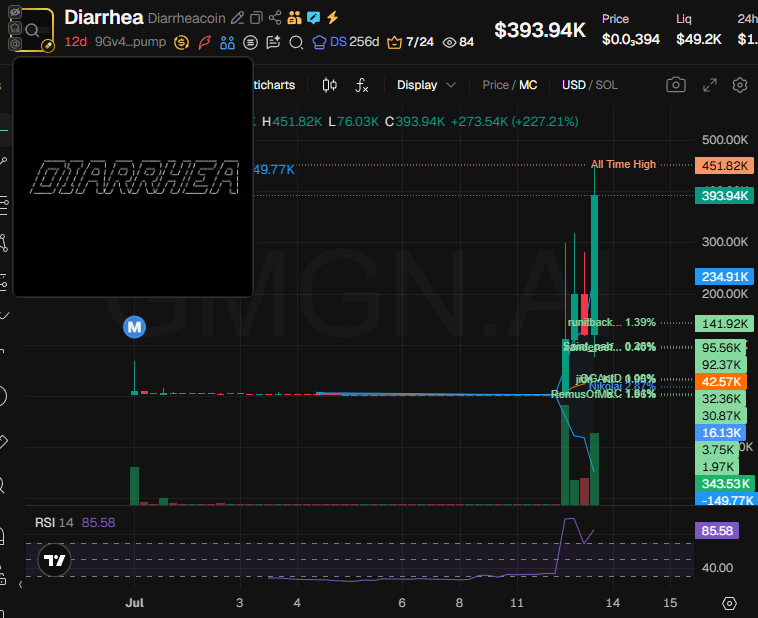Click the sparkle chat message icon
The width and height of the screenshot is (758, 618).
coord(273,43)
